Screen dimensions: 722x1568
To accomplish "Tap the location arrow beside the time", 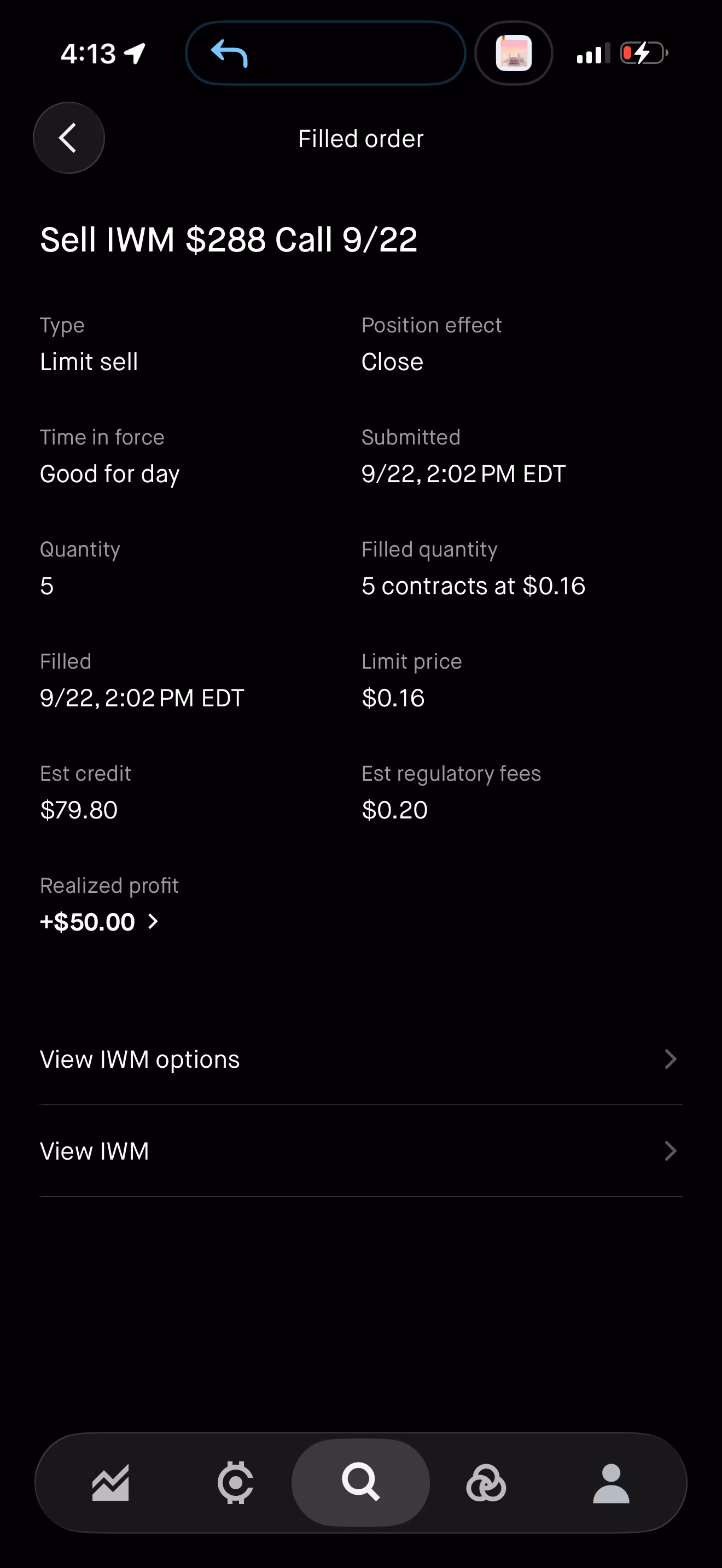I will coord(135,54).
